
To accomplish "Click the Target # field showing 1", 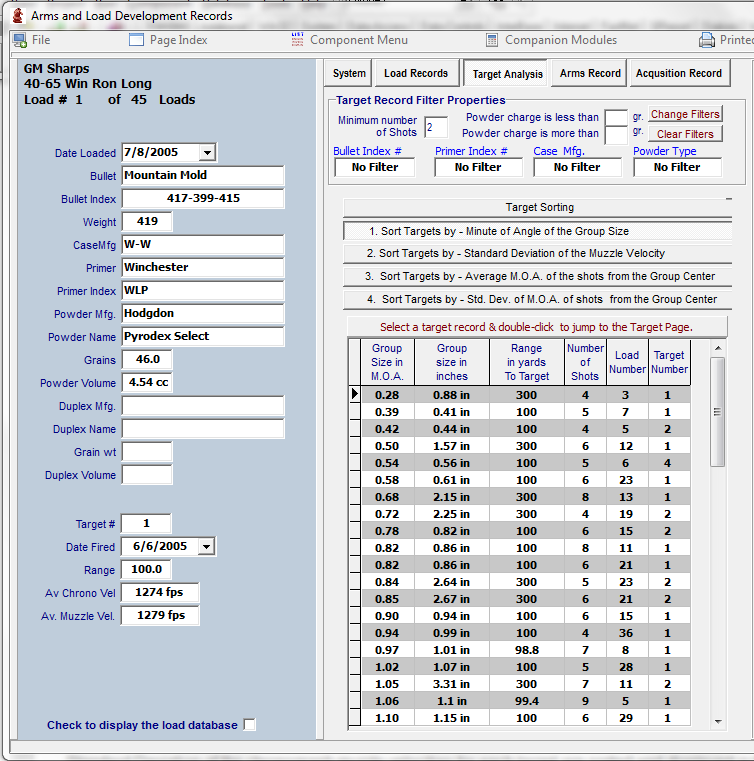I will pos(146,523).
